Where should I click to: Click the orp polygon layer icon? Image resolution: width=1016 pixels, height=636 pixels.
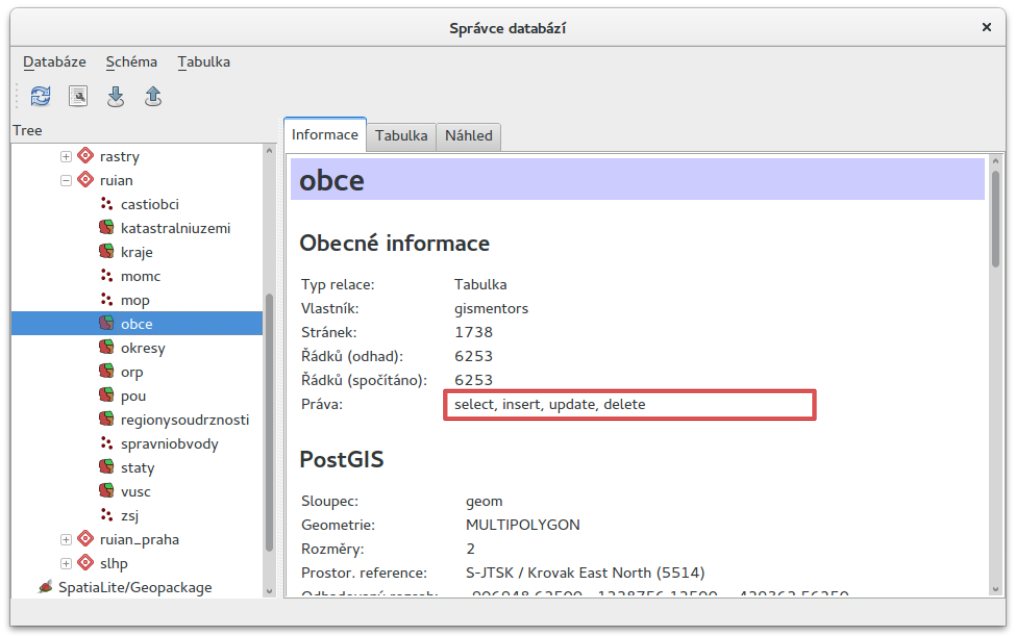(x=106, y=371)
